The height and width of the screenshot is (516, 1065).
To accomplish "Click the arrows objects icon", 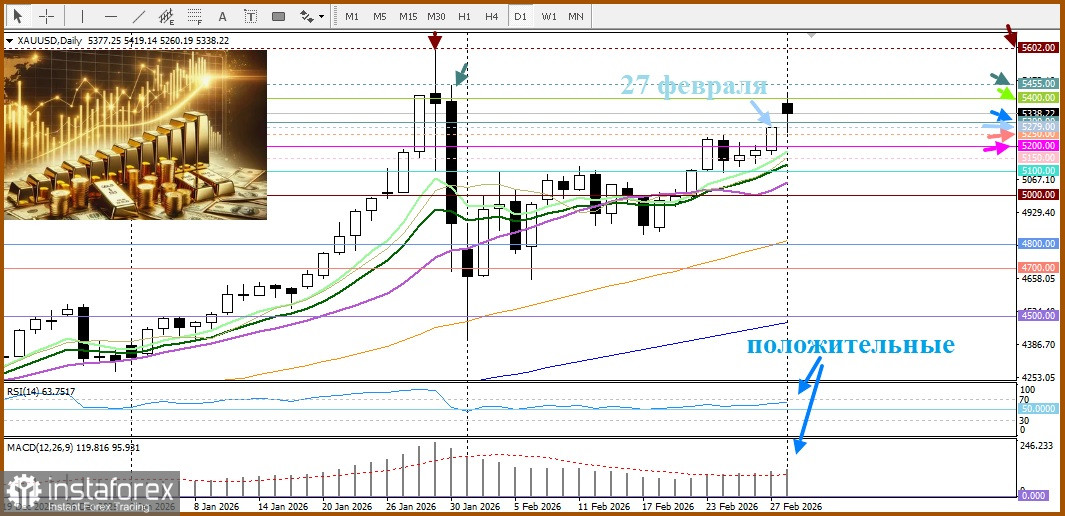I will click(x=306, y=16).
